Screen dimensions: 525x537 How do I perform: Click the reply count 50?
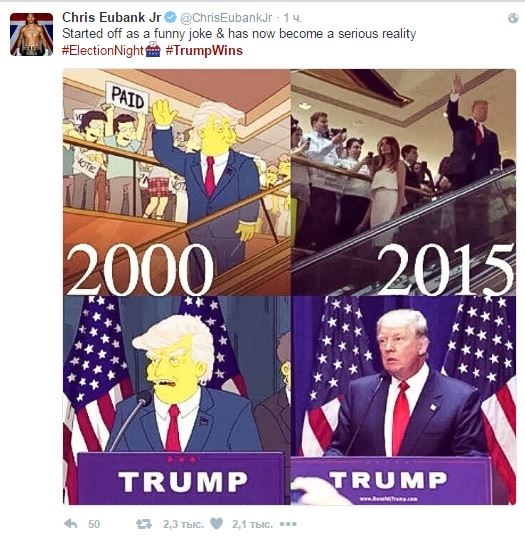tap(94, 524)
